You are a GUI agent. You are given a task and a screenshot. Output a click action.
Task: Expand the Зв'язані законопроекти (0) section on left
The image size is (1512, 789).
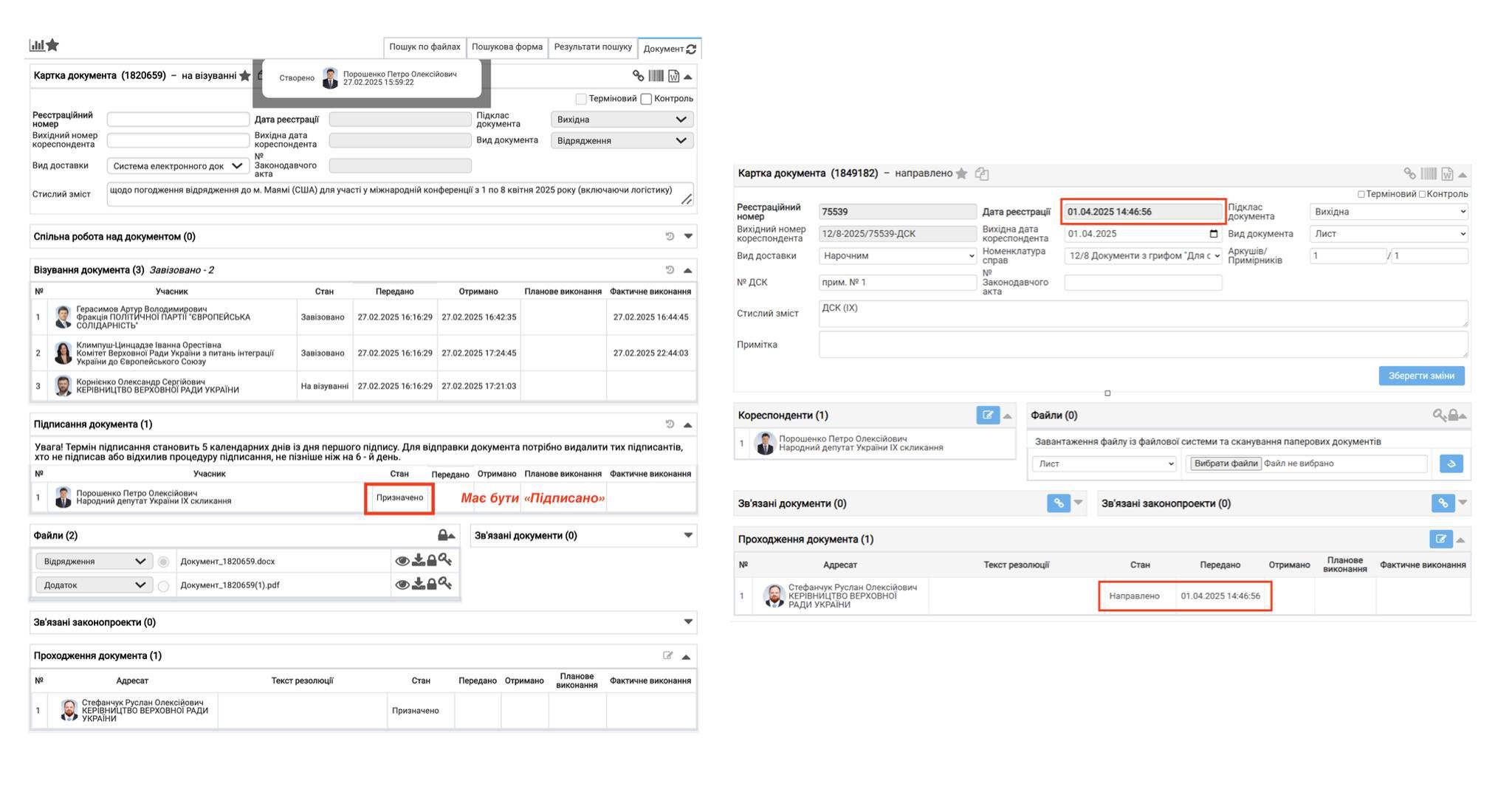(688, 622)
